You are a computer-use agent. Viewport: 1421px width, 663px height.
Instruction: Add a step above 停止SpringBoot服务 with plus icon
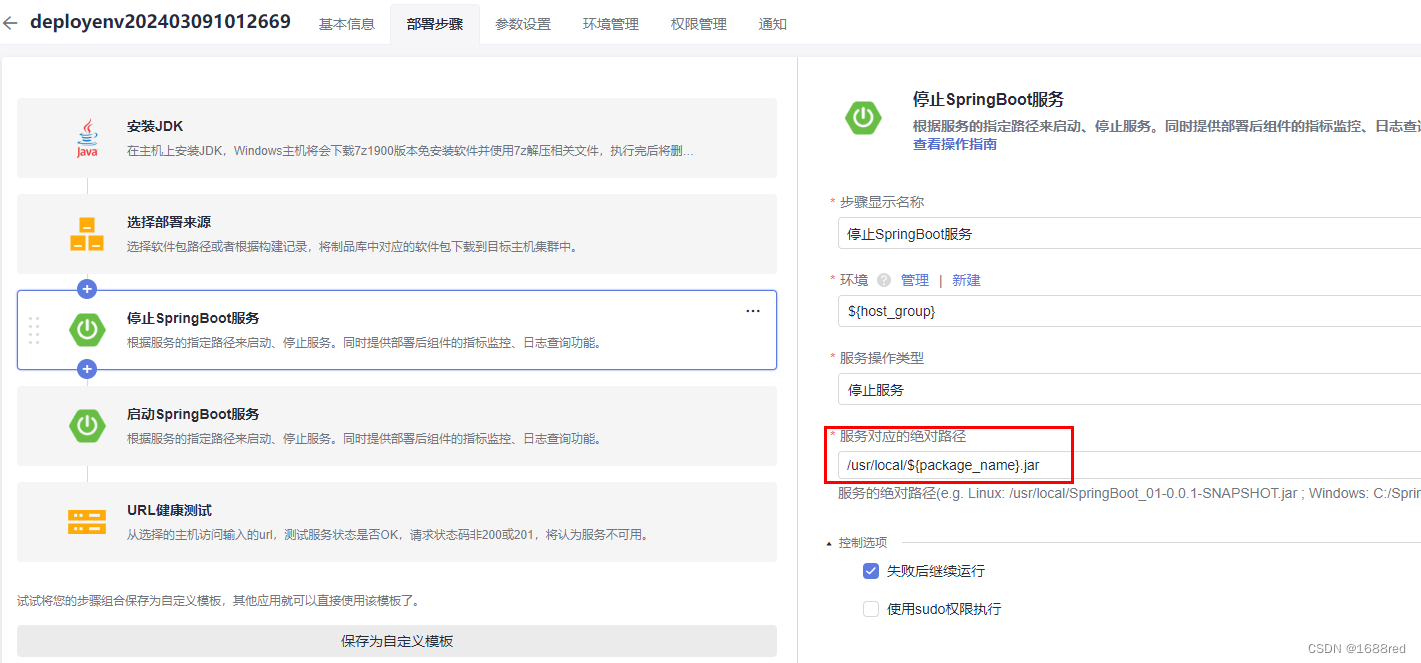(x=87, y=289)
